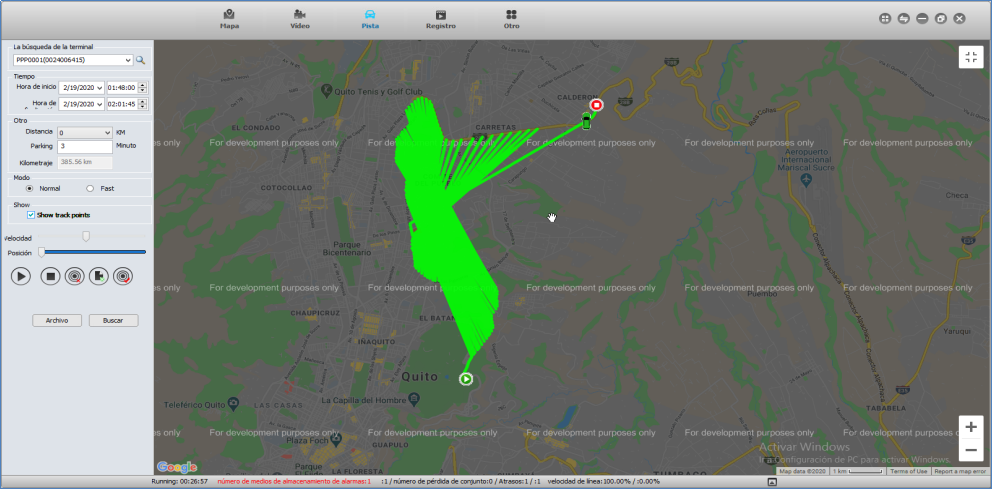Click the La Capilla del Hombre marker
The width and height of the screenshot is (993, 490).
click(414, 400)
